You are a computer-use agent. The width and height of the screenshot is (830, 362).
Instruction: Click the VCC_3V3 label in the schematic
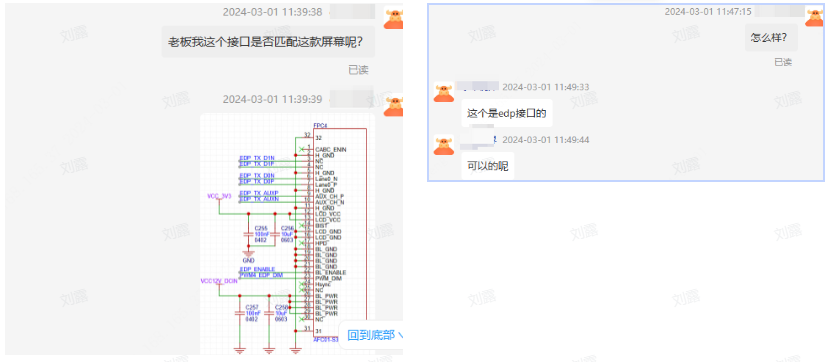[219, 196]
